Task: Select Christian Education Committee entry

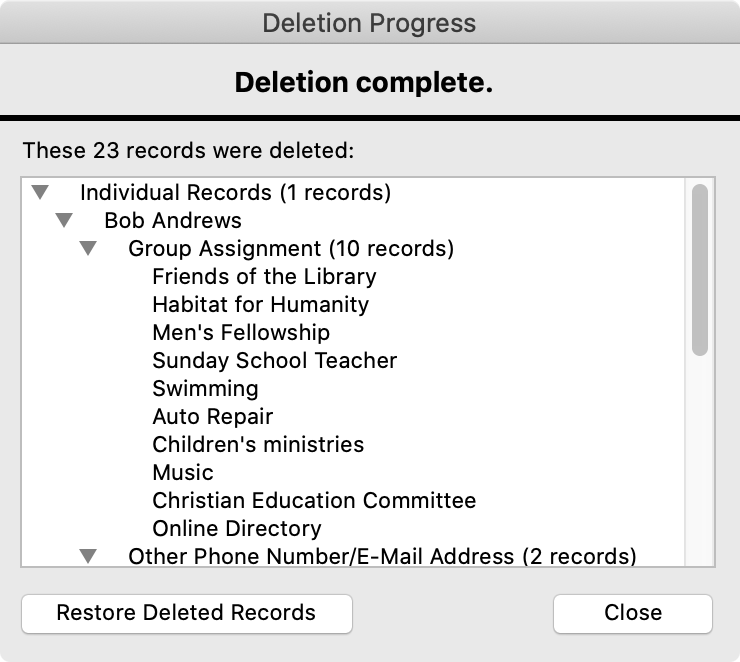Action: pos(314,500)
